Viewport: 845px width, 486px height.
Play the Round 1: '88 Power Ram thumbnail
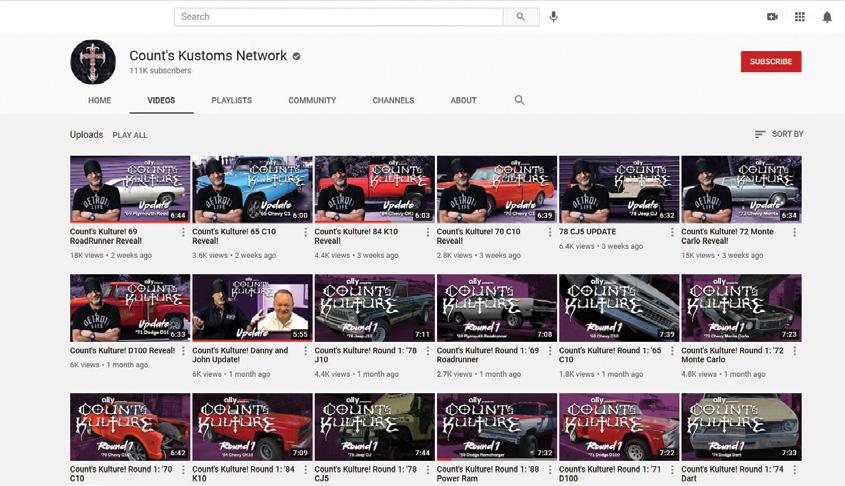pyautogui.click(x=497, y=427)
